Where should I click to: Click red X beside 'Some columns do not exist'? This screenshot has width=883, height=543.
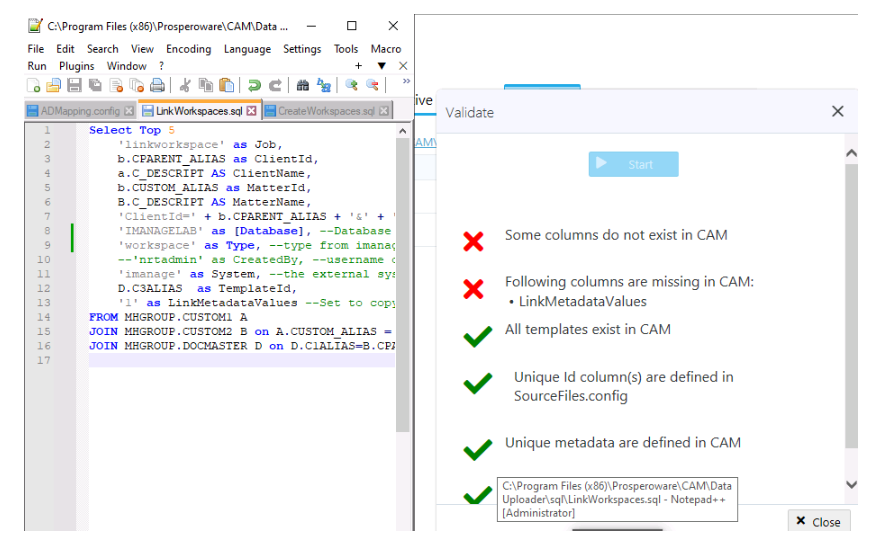pos(473,242)
